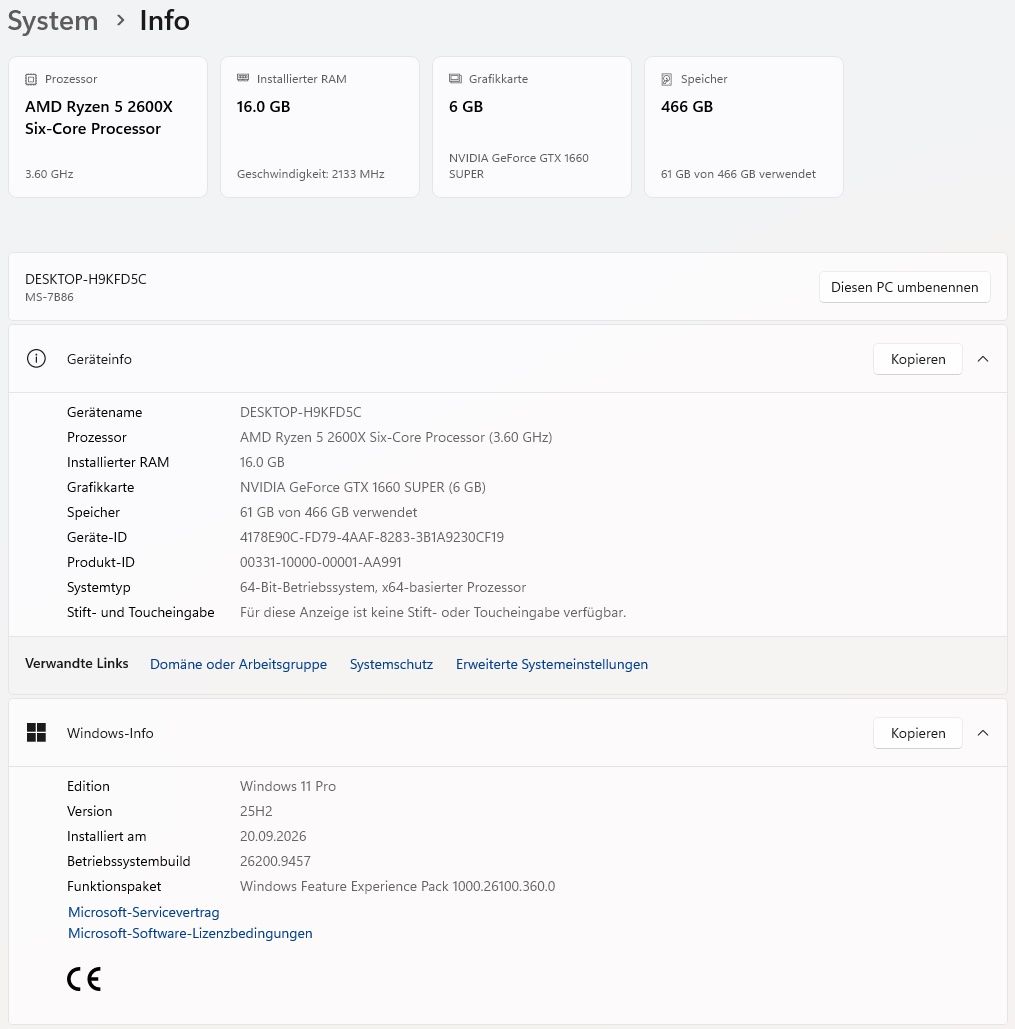The height and width of the screenshot is (1029, 1015).
Task: Click the 466 GB heading in Speicher card
Action: (686, 106)
